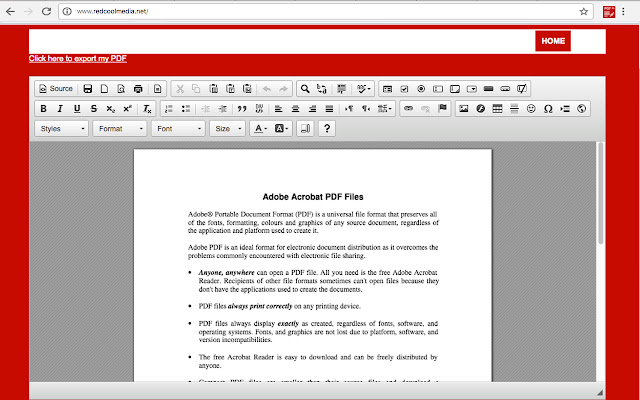This screenshot has width=640, height=400.
Task: Open About CKEditor question mark button
Action: click(x=327, y=129)
